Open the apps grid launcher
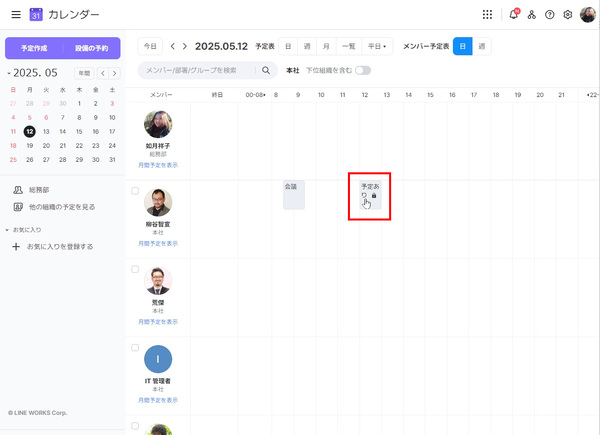Image resolution: width=600 pixels, height=435 pixels. (x=487, y=15)
